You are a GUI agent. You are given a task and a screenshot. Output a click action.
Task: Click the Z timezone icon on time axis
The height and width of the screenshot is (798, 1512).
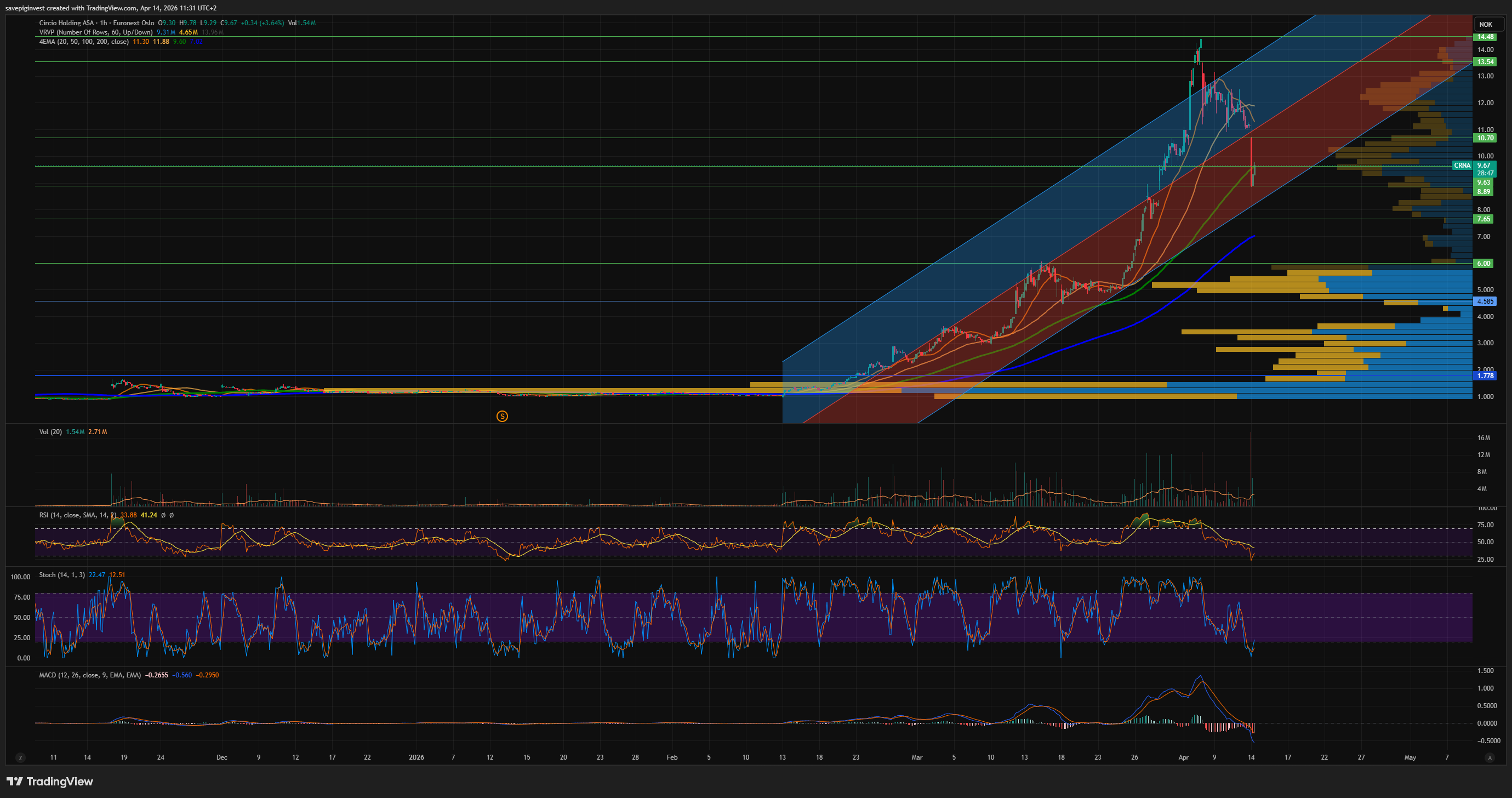coord(20,758)
